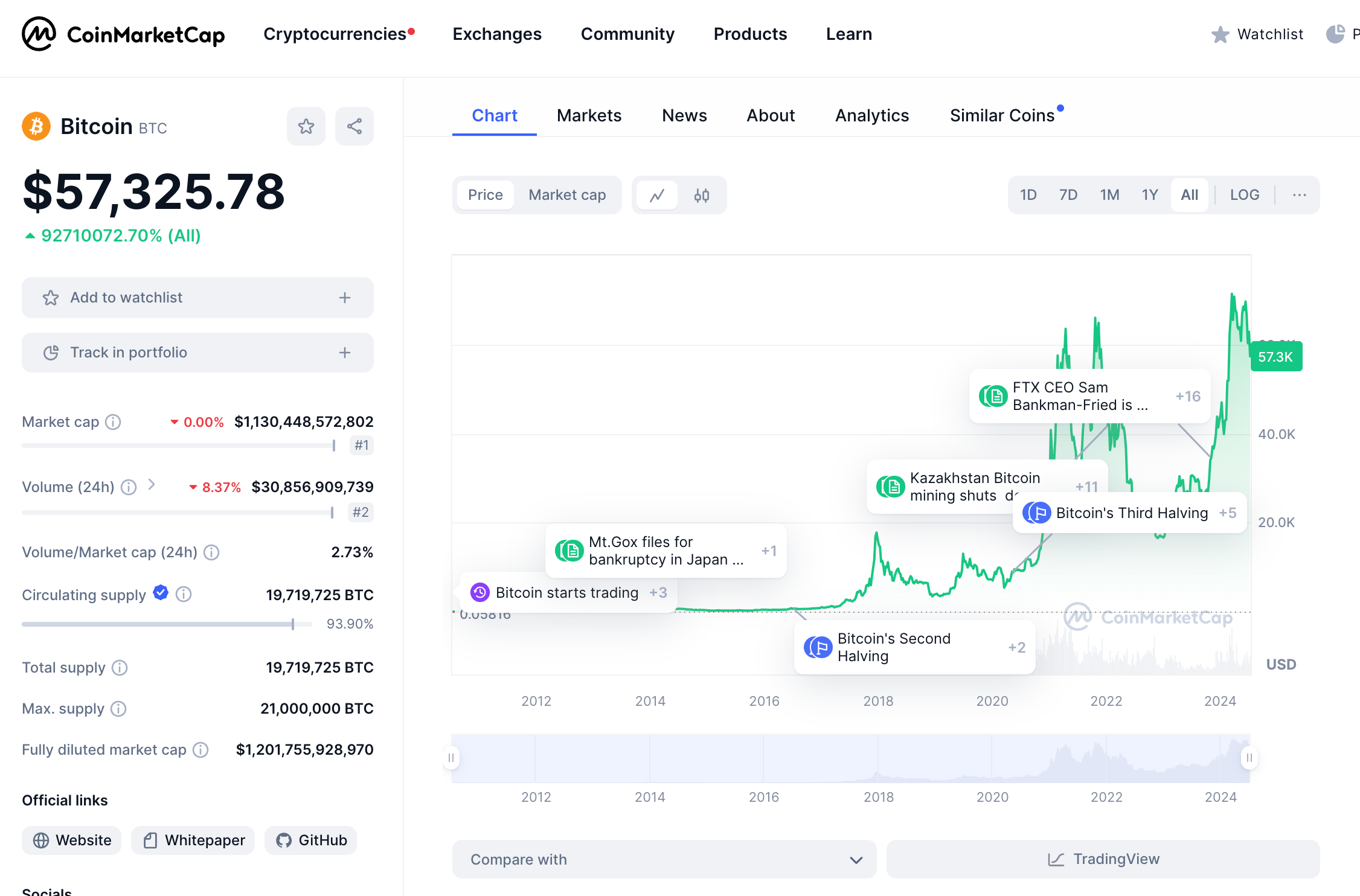Click Max. supply info icon
The height and width of the screenshot is (896, 1360).
pos(118,709)
